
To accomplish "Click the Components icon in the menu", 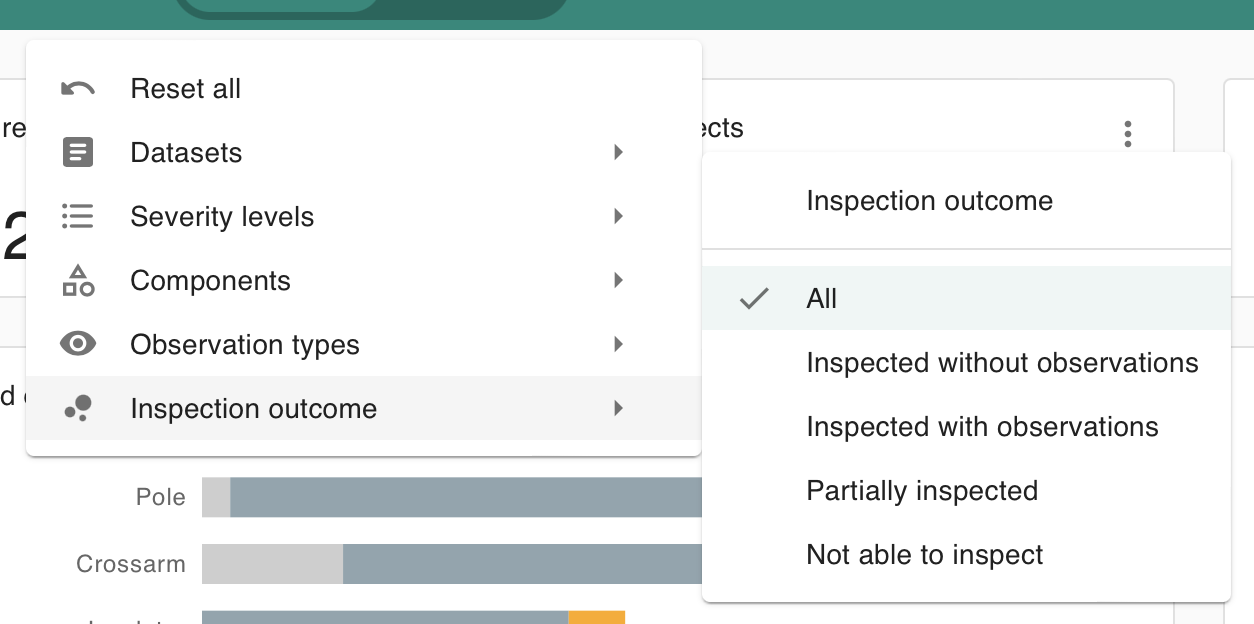I will coord(78,280).
